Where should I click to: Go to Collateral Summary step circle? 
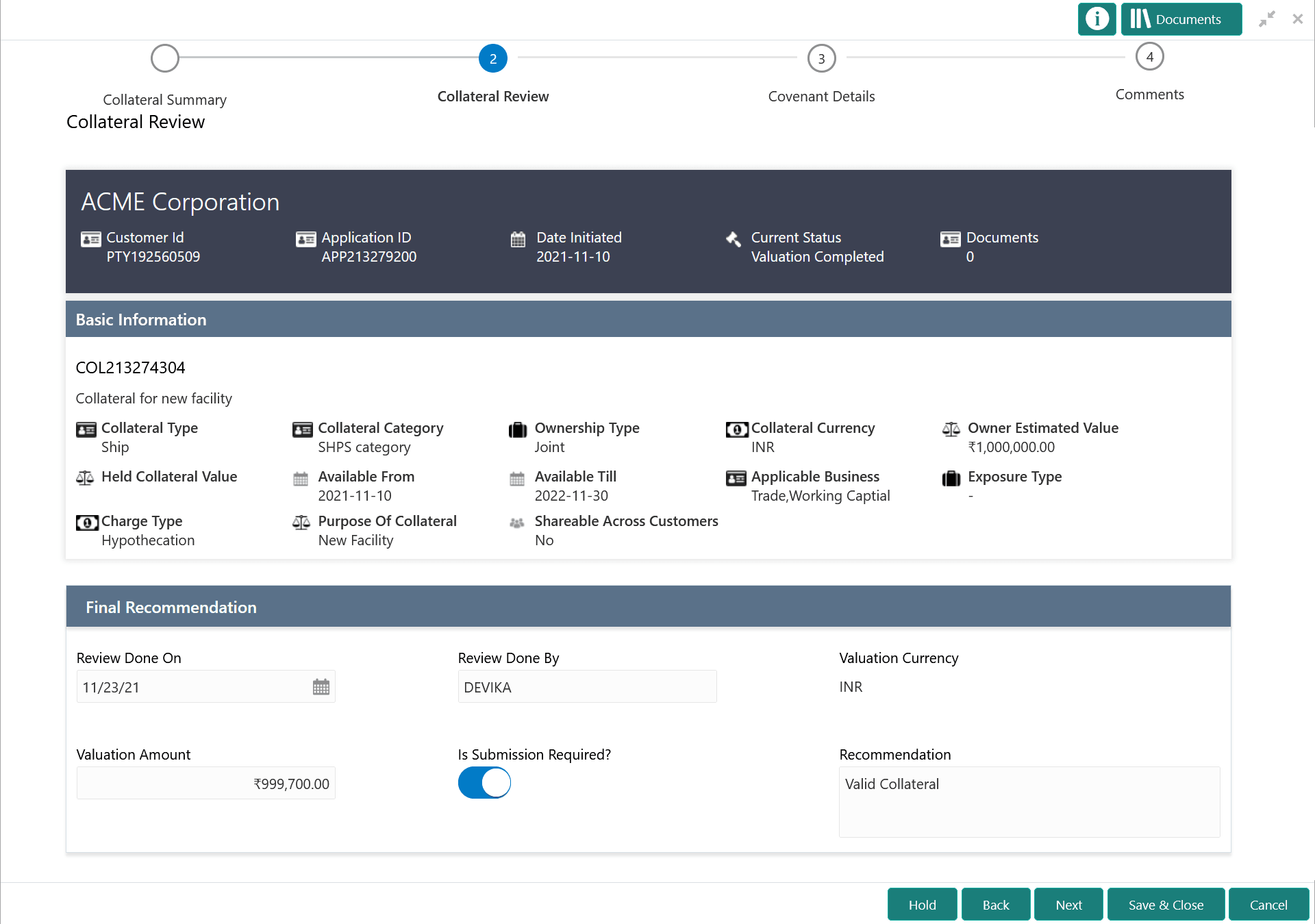(165, 58)
